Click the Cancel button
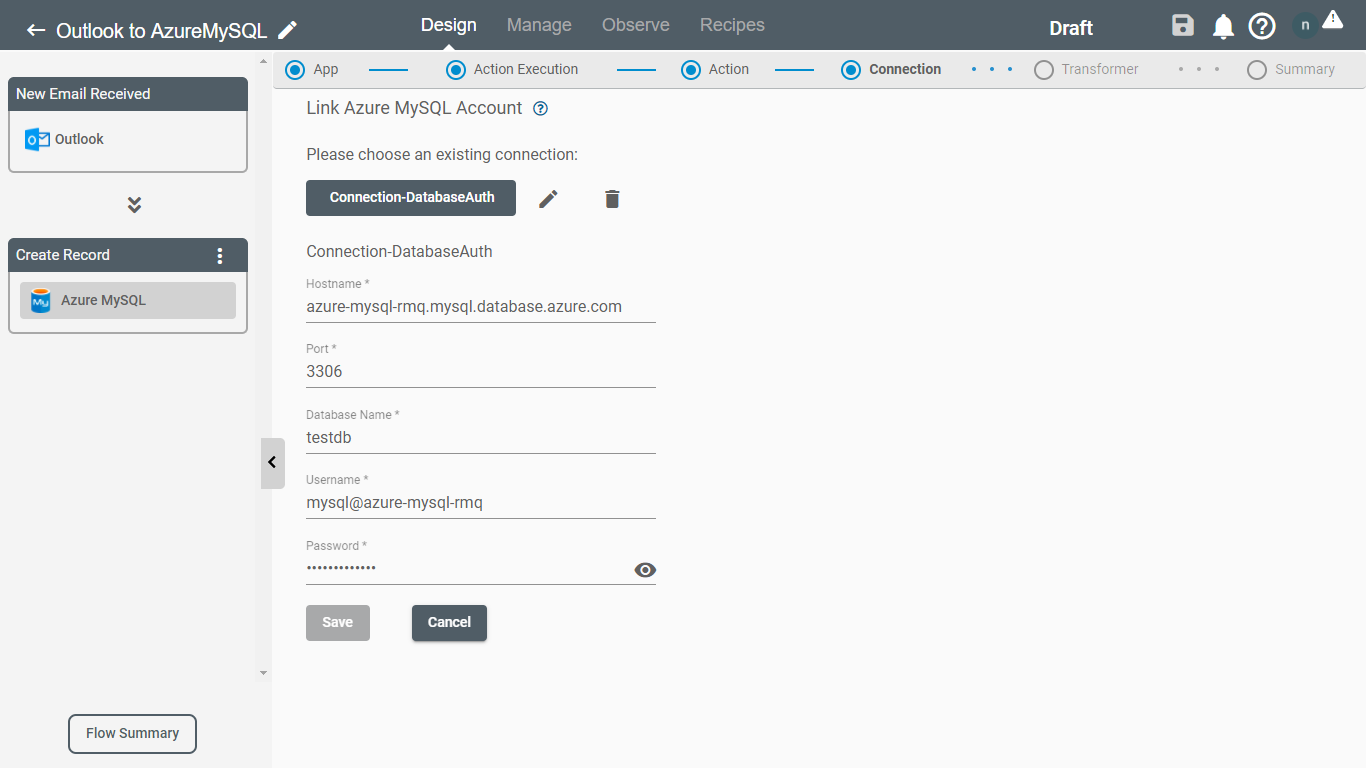 pyautogui.click(x=449, y=623)
